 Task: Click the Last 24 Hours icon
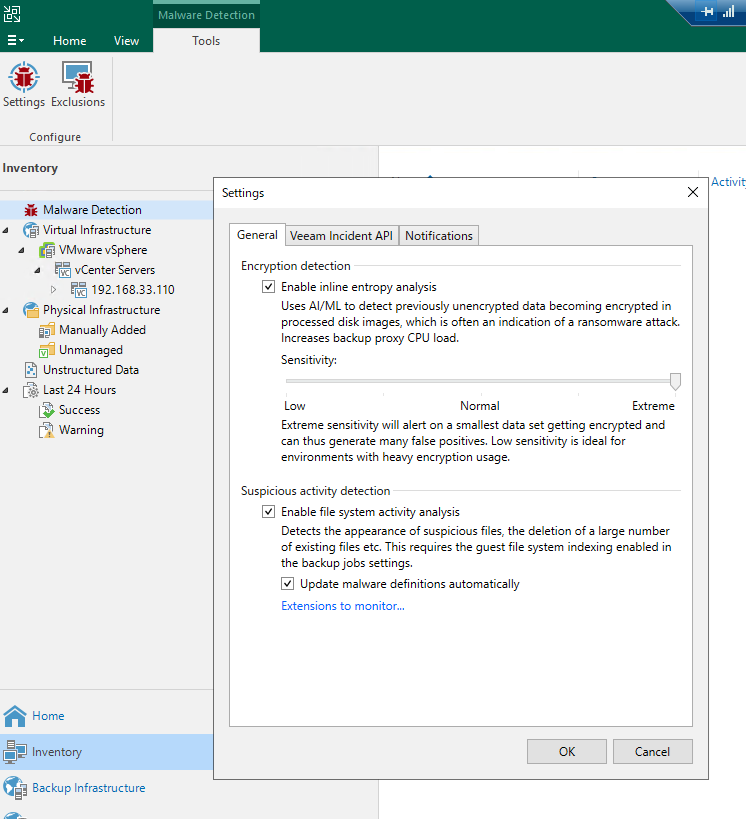click(x=31, y=390)
